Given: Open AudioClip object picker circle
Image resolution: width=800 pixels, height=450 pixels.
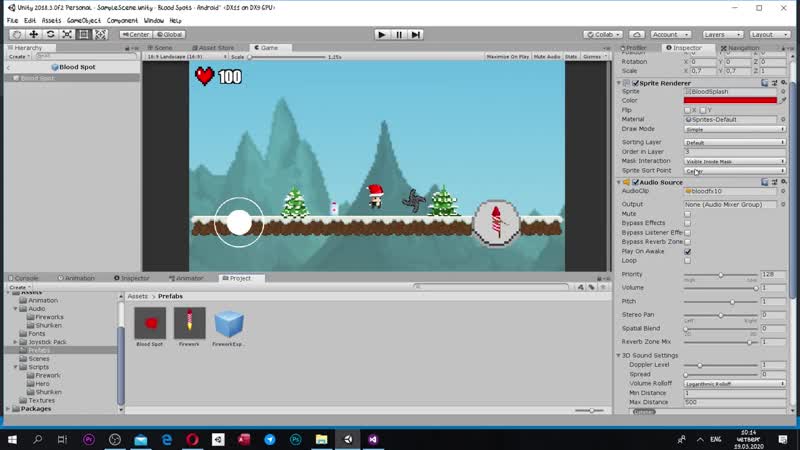Looking at the screenshot, I should click(x=783, y=191).
